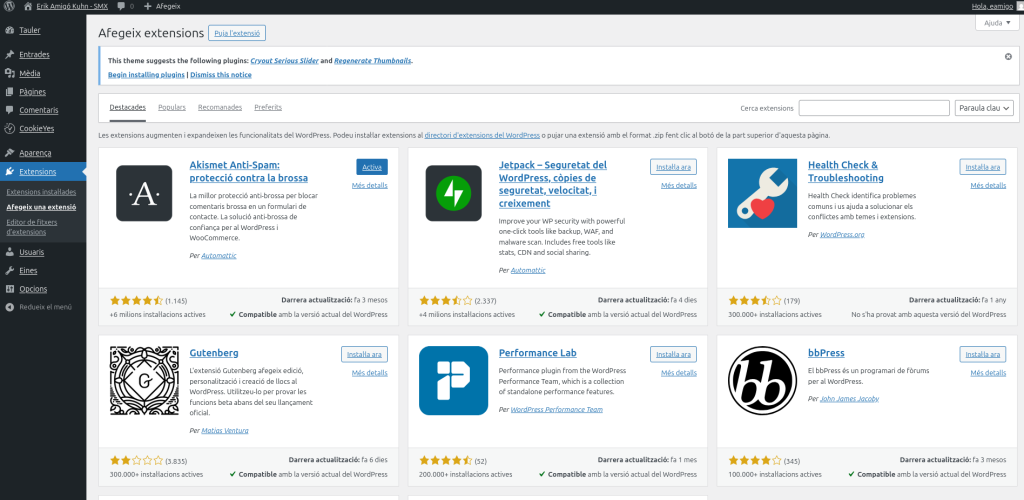Open the Aparença sidebar menu
The height and width of the screenshot is (500, 1024).
click(35, 152)
